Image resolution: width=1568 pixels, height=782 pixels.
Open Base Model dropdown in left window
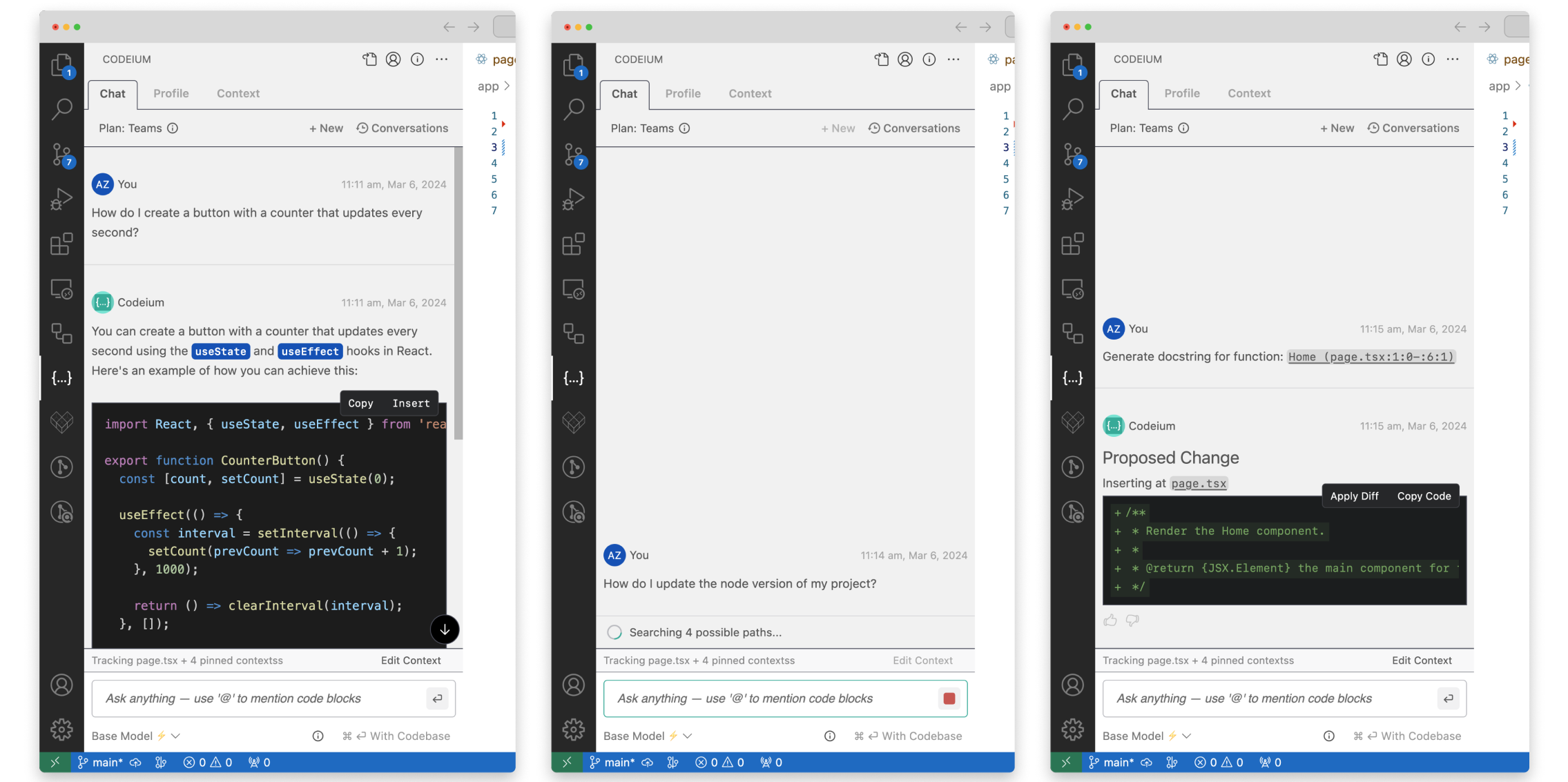coord(136,736)
